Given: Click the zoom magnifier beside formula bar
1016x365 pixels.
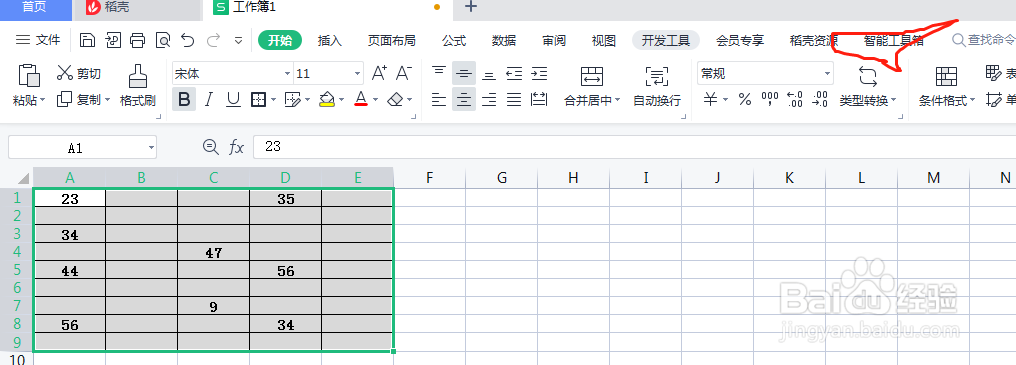Looking at the screenshot, I should tap(211, 147).
